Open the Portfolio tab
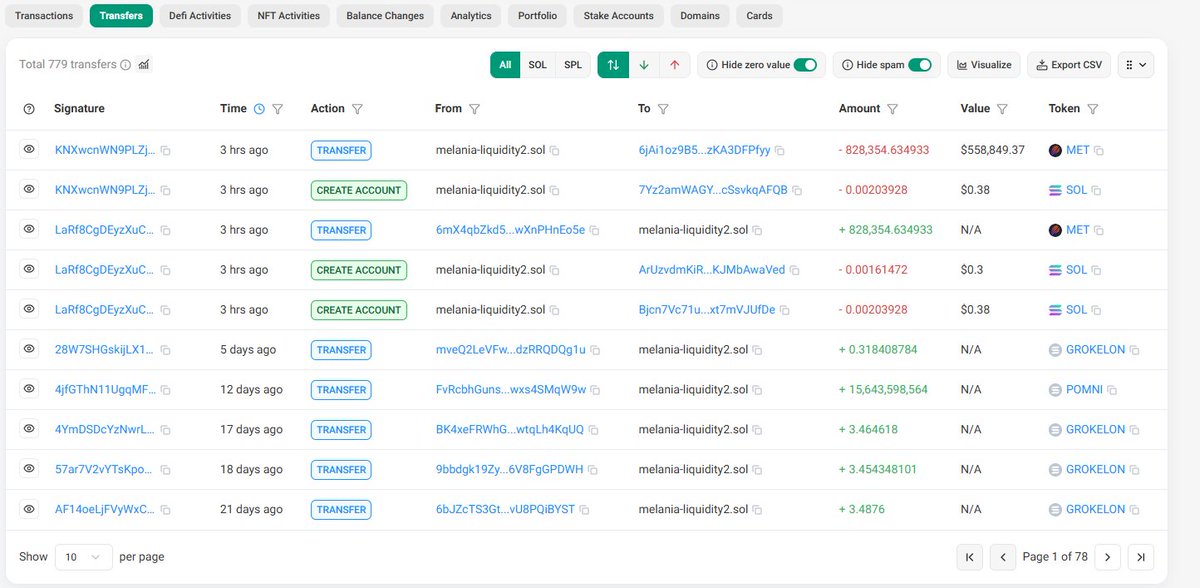 coord(536,15)
